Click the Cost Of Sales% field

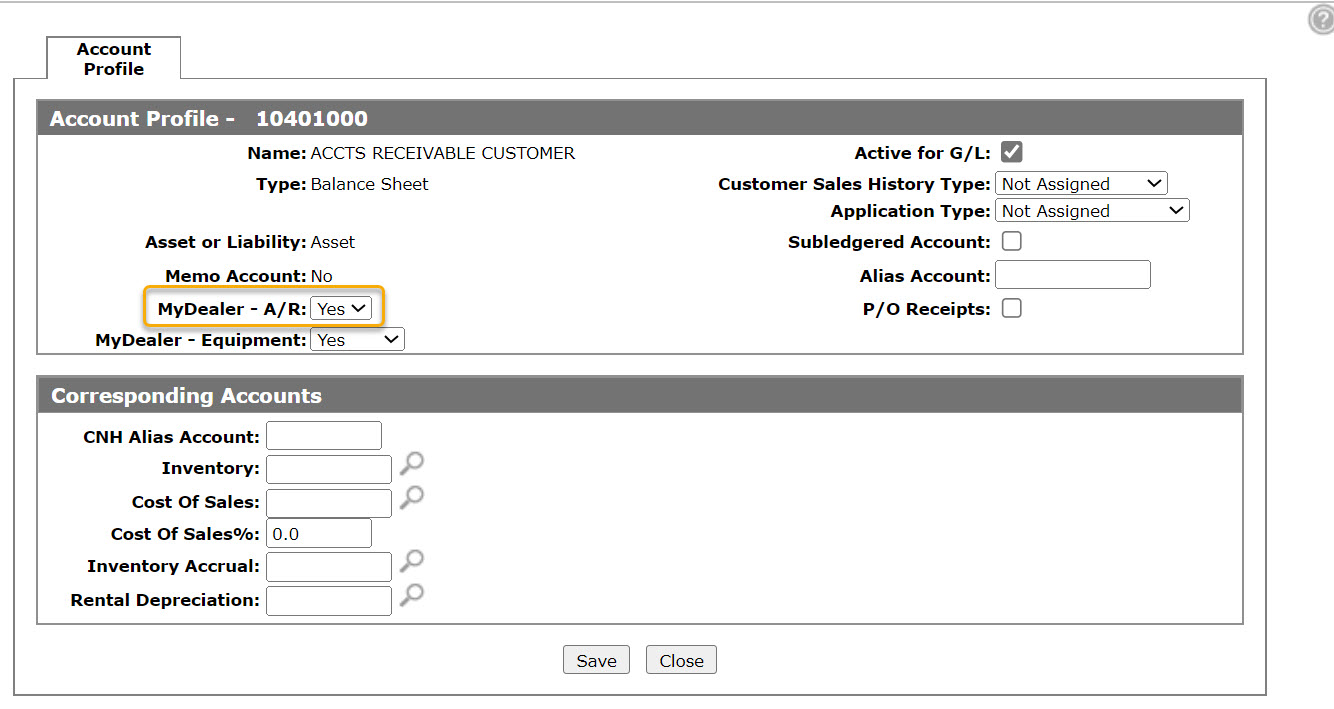point(319,533)
